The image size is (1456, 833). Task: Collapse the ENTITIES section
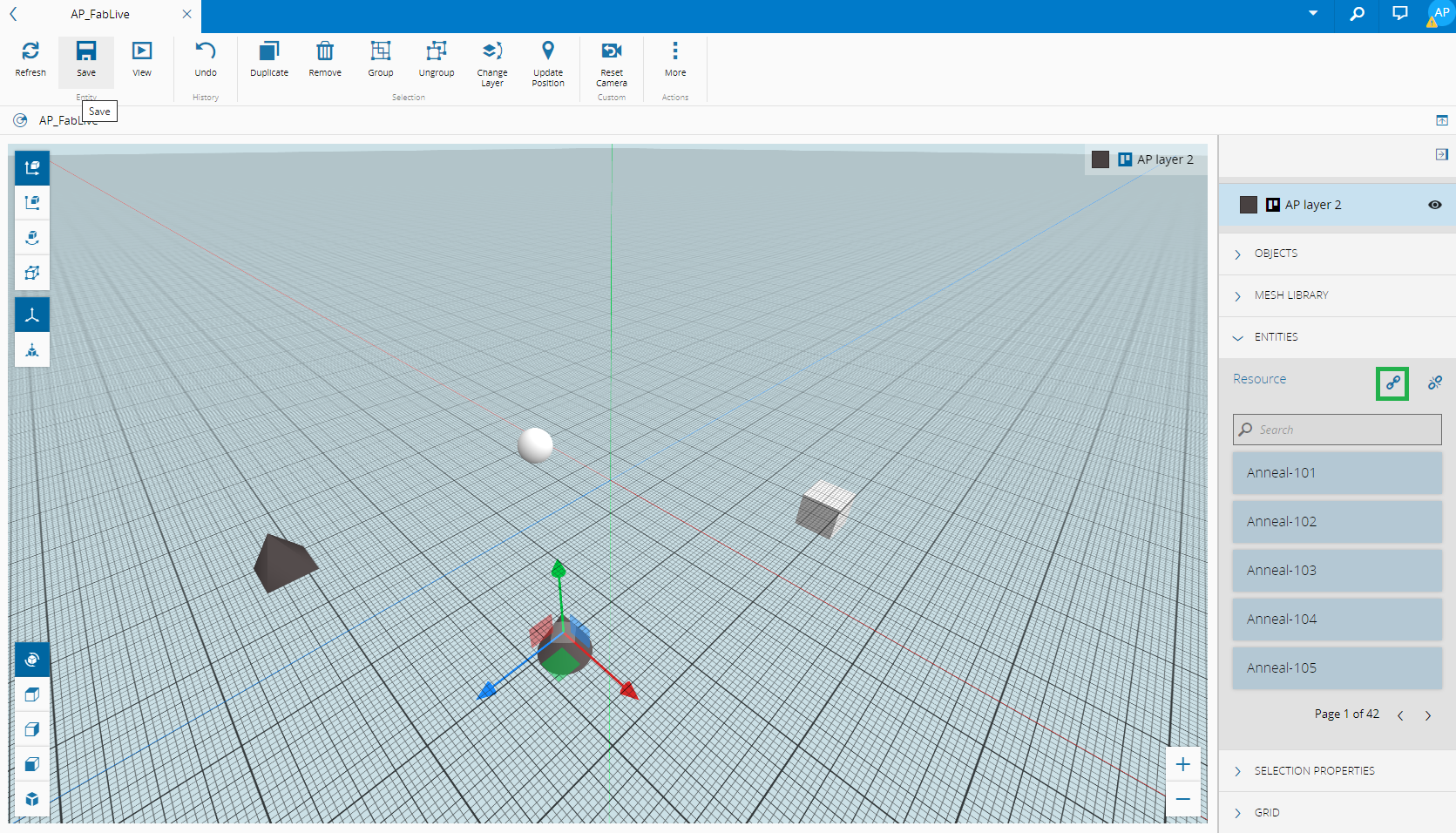click(x=1276, y=337)
